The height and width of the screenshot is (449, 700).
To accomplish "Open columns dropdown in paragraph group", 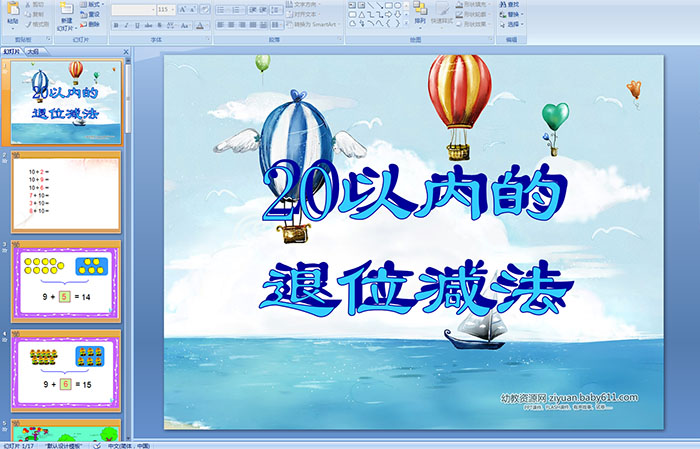I will tap(276, 25).
